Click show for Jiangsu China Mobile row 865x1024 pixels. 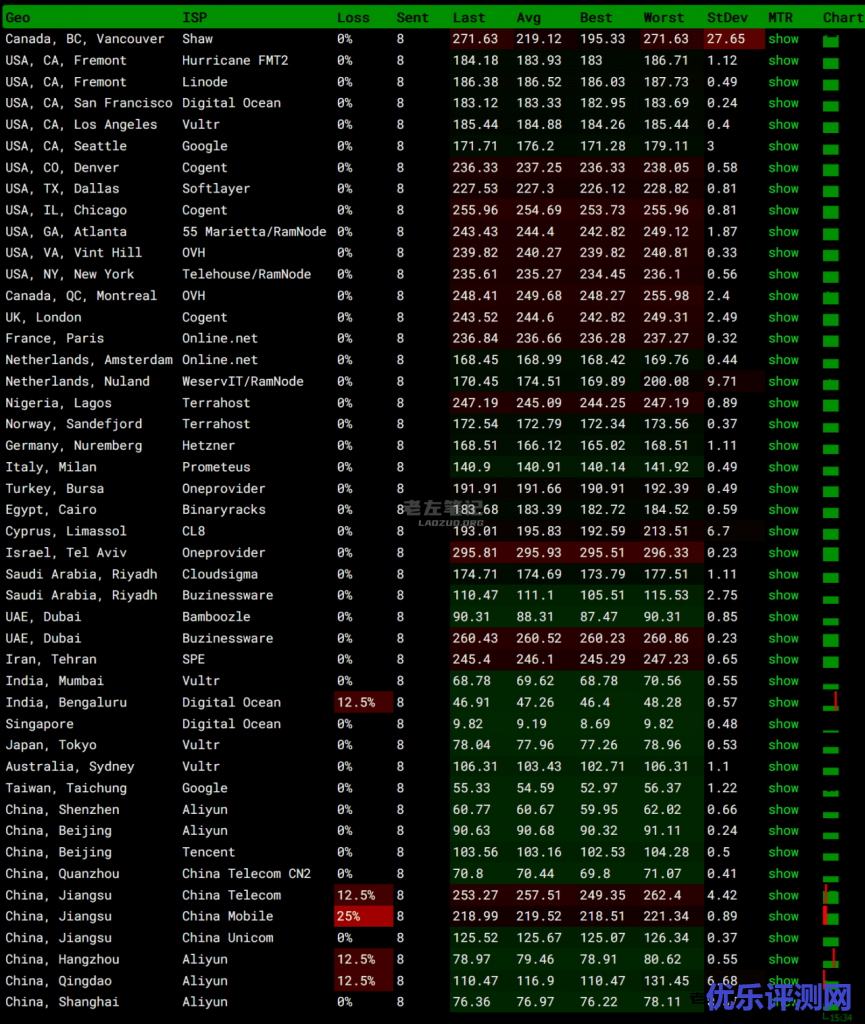tap(783, 917)
